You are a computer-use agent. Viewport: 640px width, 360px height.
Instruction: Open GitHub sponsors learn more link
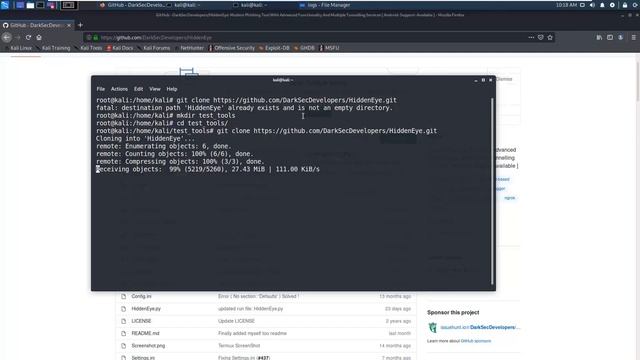[x=476, y=341]
